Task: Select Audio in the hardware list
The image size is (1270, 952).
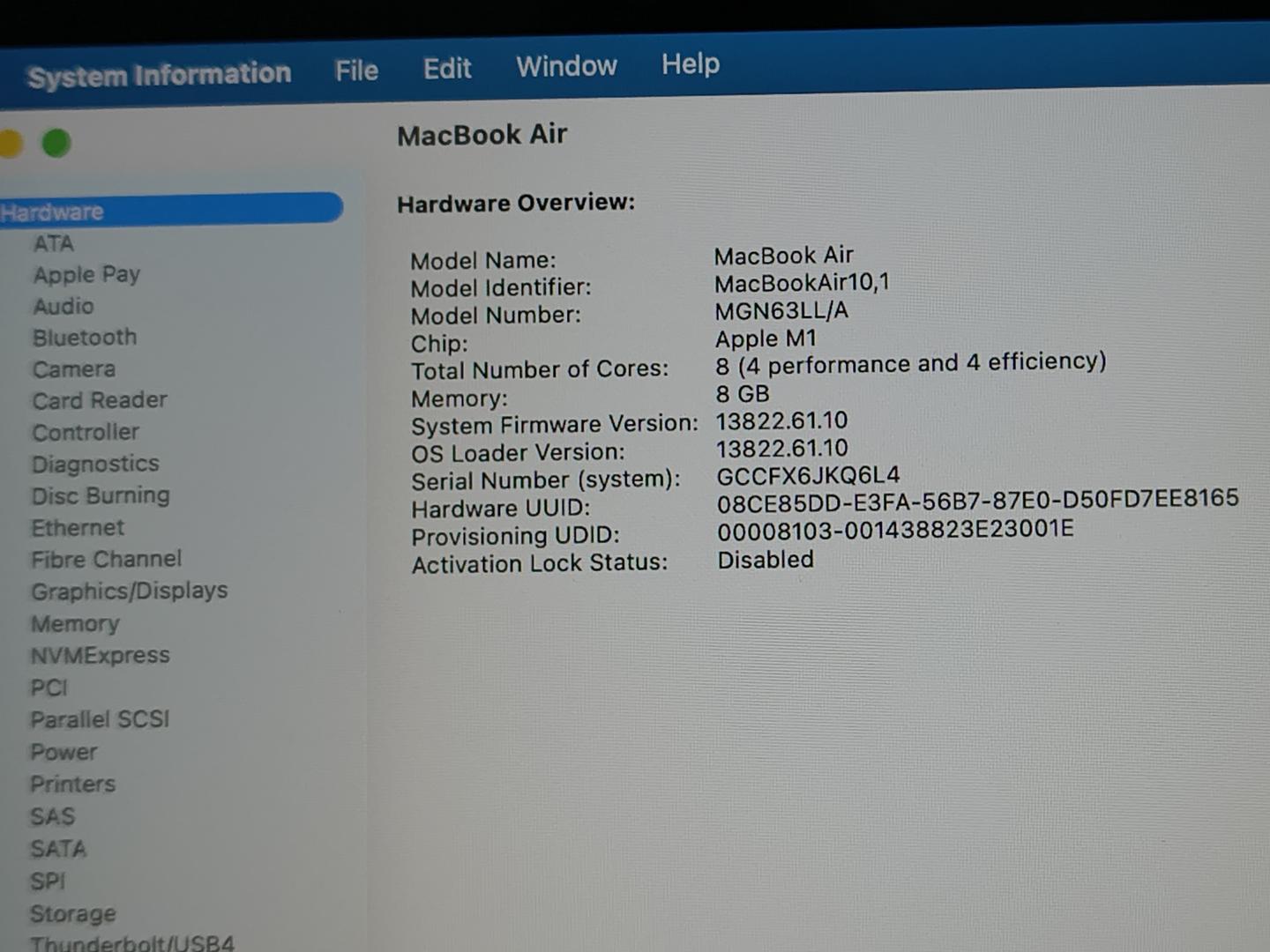Action: pos(63,306)
